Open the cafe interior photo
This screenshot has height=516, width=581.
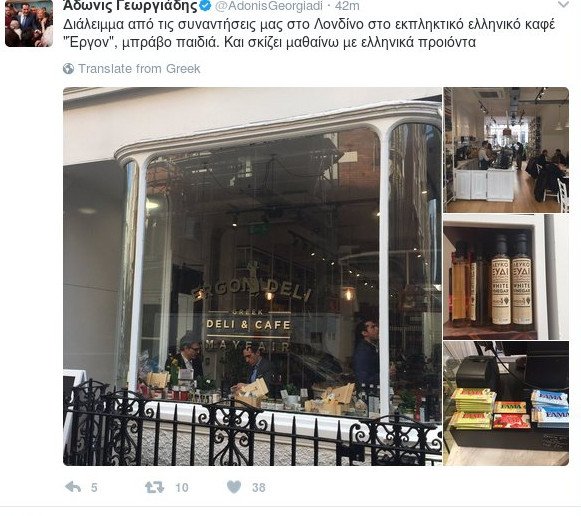coord(506,150)
